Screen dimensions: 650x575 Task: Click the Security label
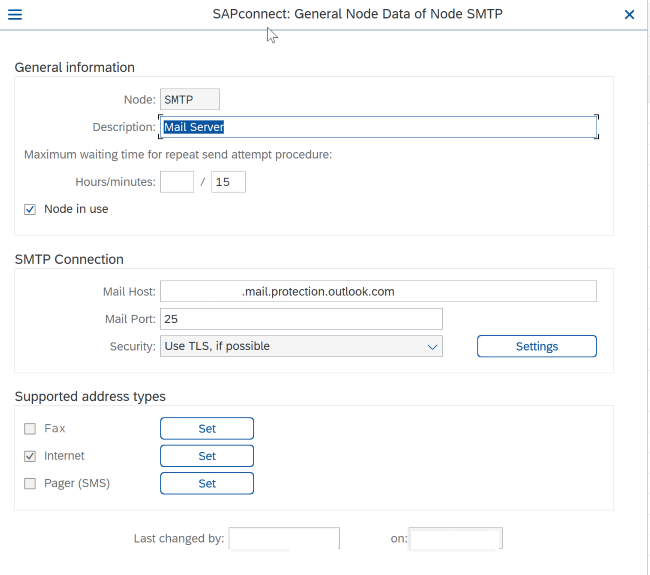[x=133, y=347]
